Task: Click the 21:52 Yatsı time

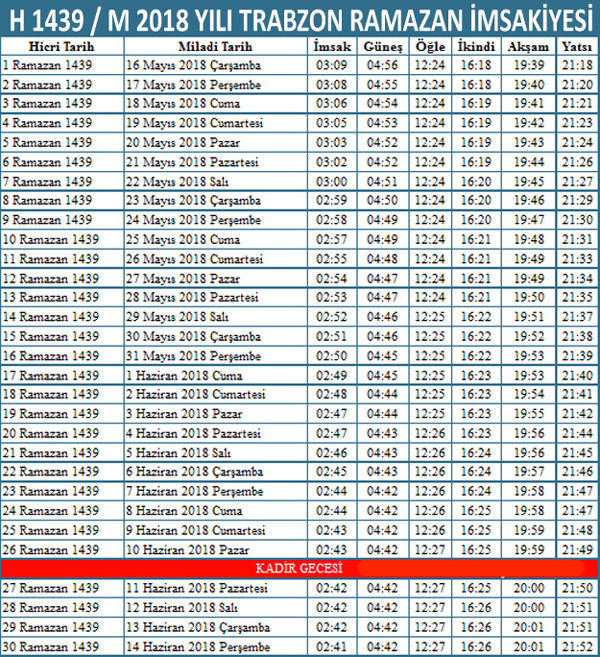Action: (576, 646)
